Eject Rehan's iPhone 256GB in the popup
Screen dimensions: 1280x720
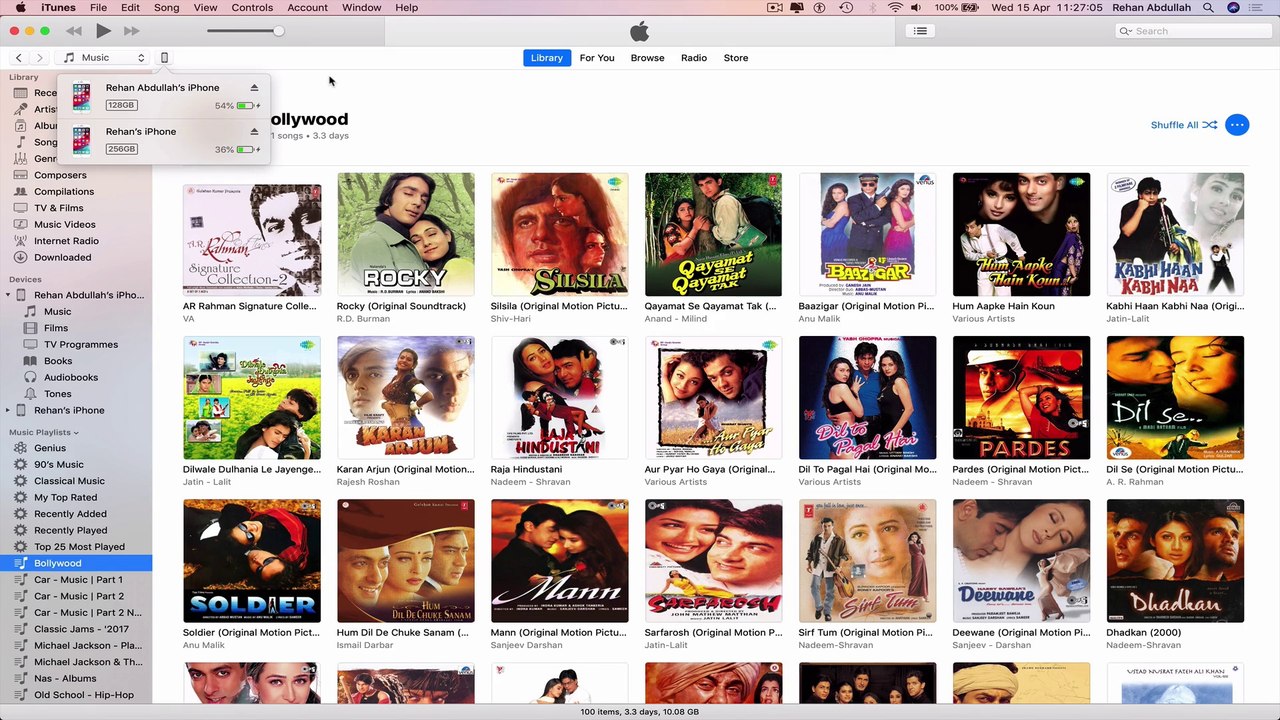[x=254, y=132]
